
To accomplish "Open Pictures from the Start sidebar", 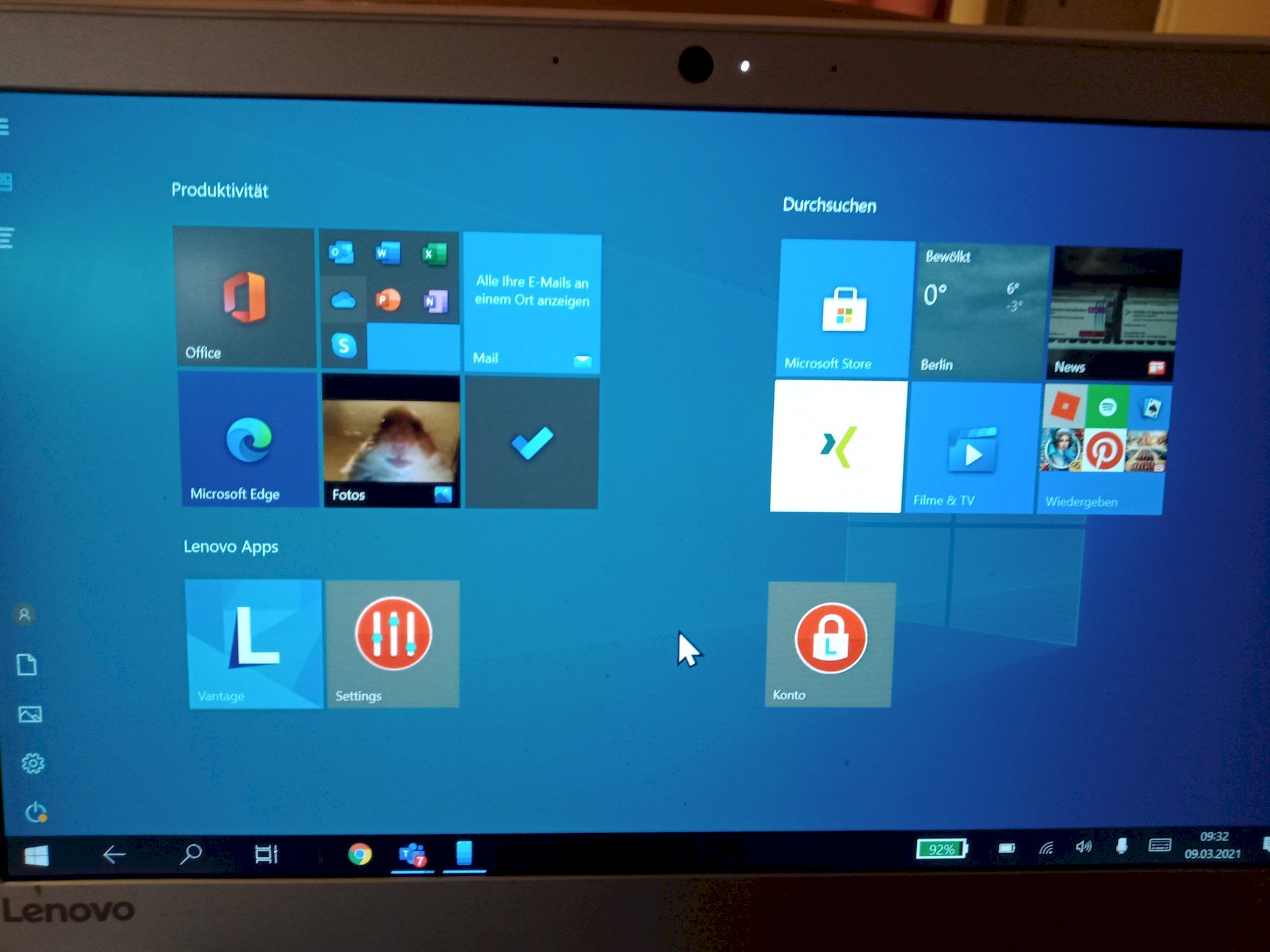I will coord(30,714).
